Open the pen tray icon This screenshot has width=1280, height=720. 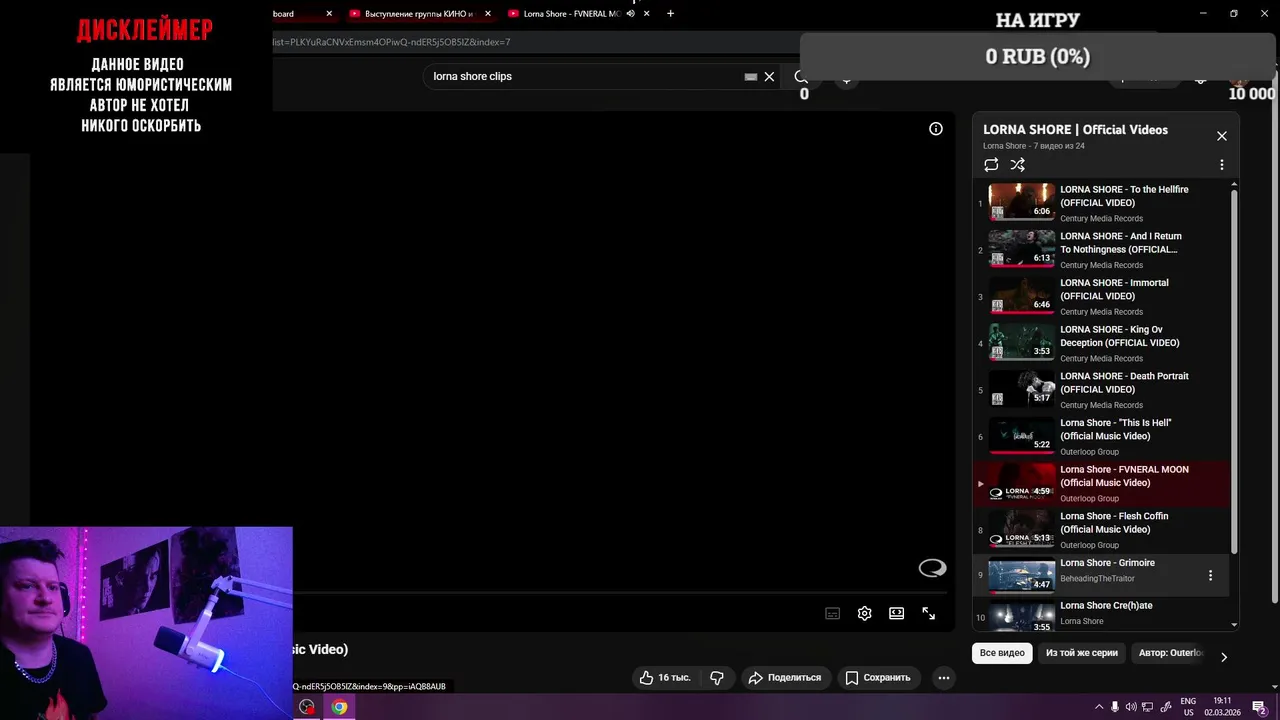1165,707
